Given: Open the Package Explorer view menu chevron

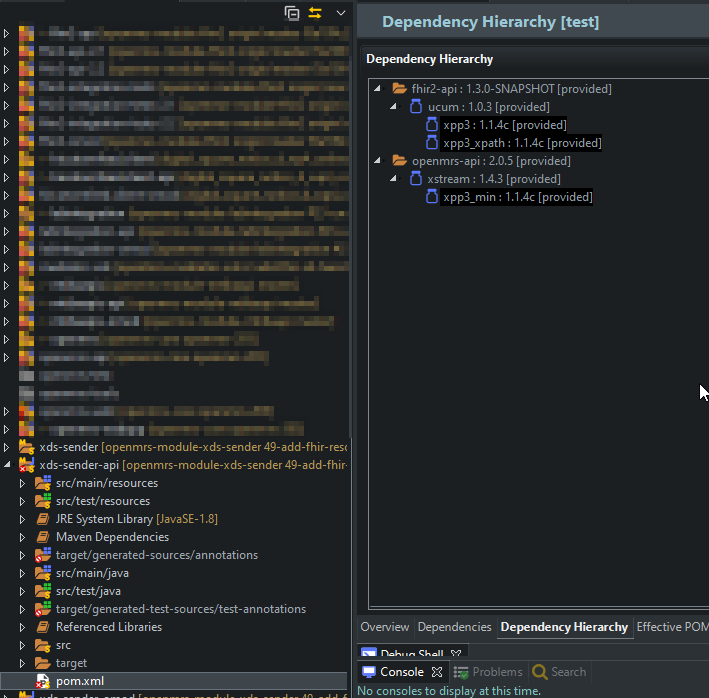Looking at the screenshot, I should pos(341,13).
